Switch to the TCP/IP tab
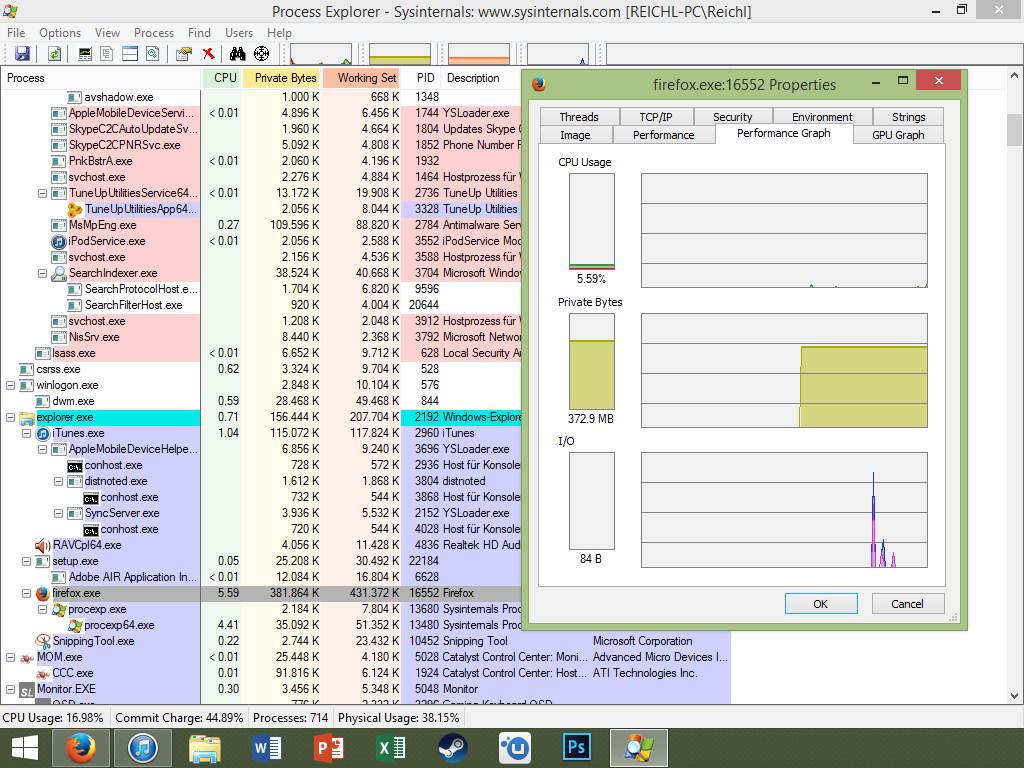Image resolution: width=1024 pixels, height=768 pixels. (x=656, y=116)
